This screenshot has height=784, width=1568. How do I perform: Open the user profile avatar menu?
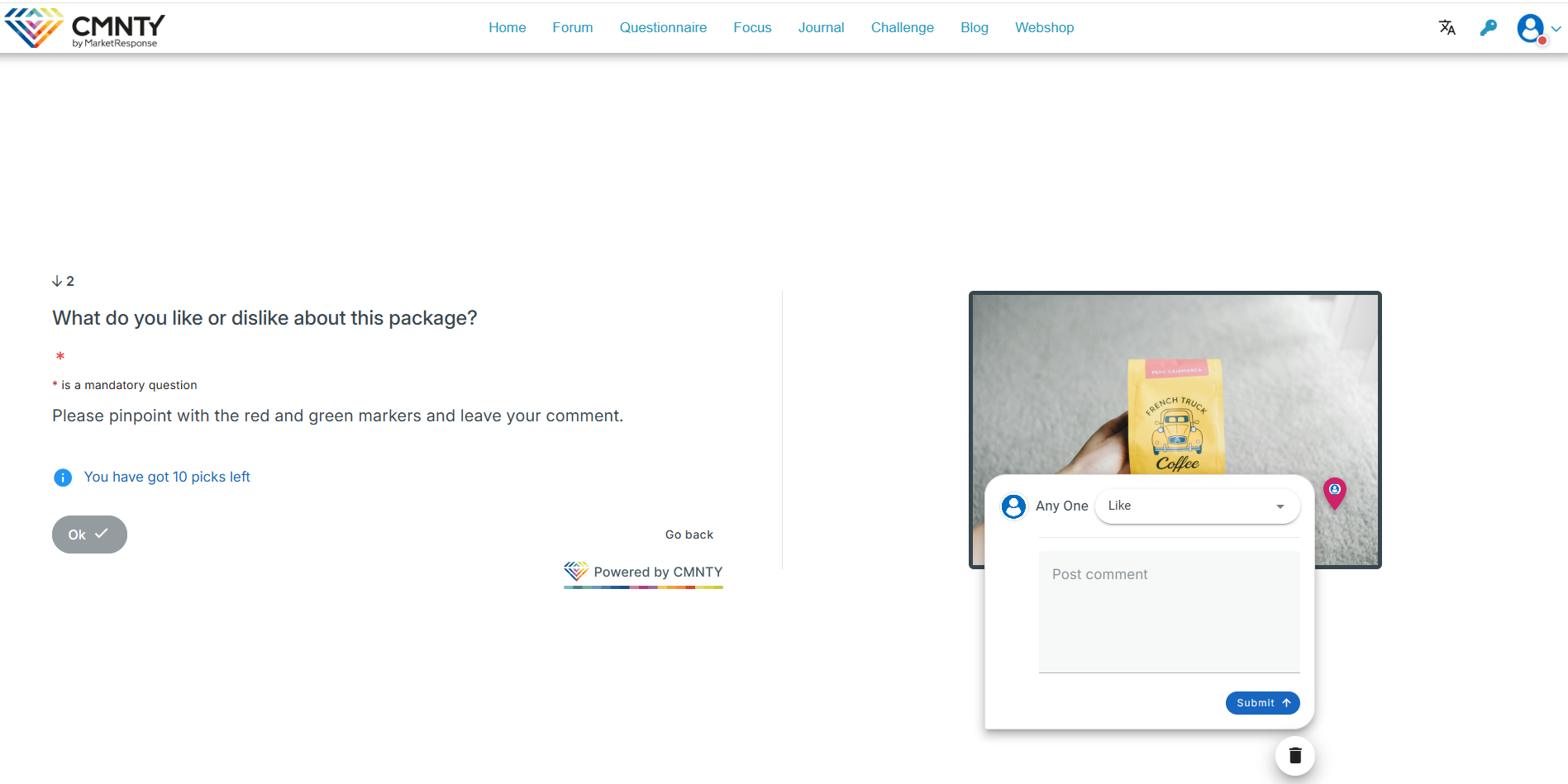[1531, 28]
